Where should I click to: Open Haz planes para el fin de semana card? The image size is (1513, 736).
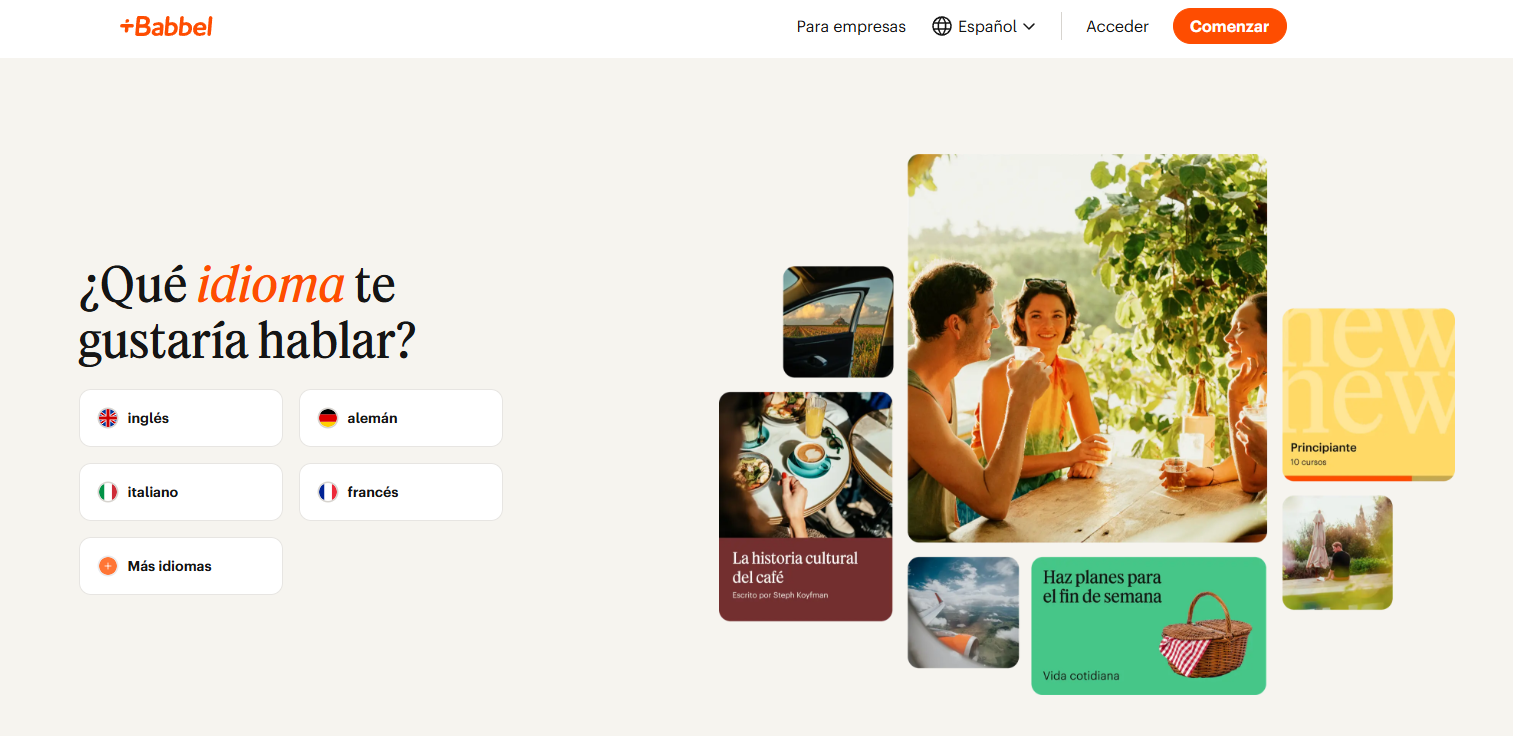[1149, 626]
